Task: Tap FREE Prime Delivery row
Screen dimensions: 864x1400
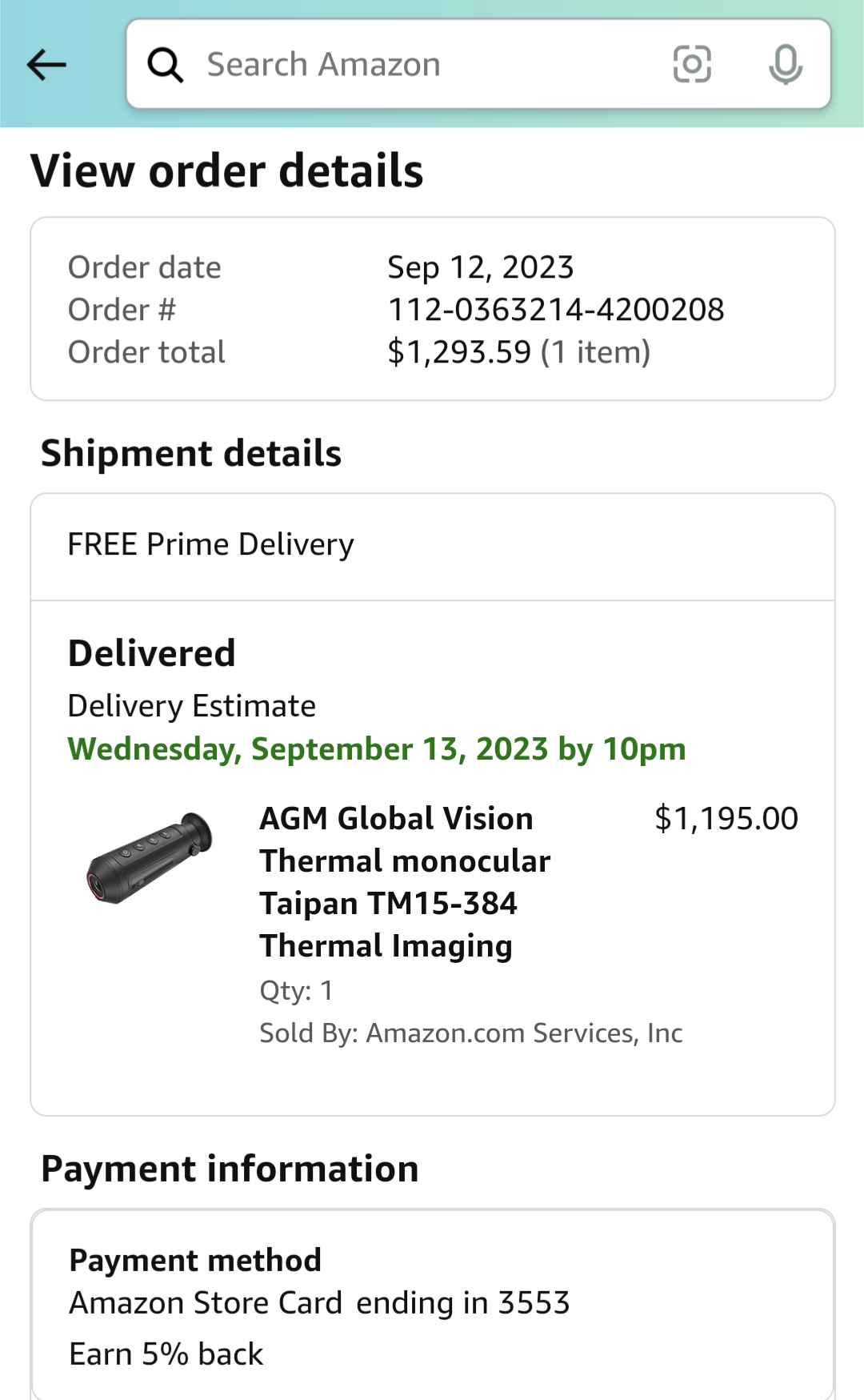Action: (433, 546)
